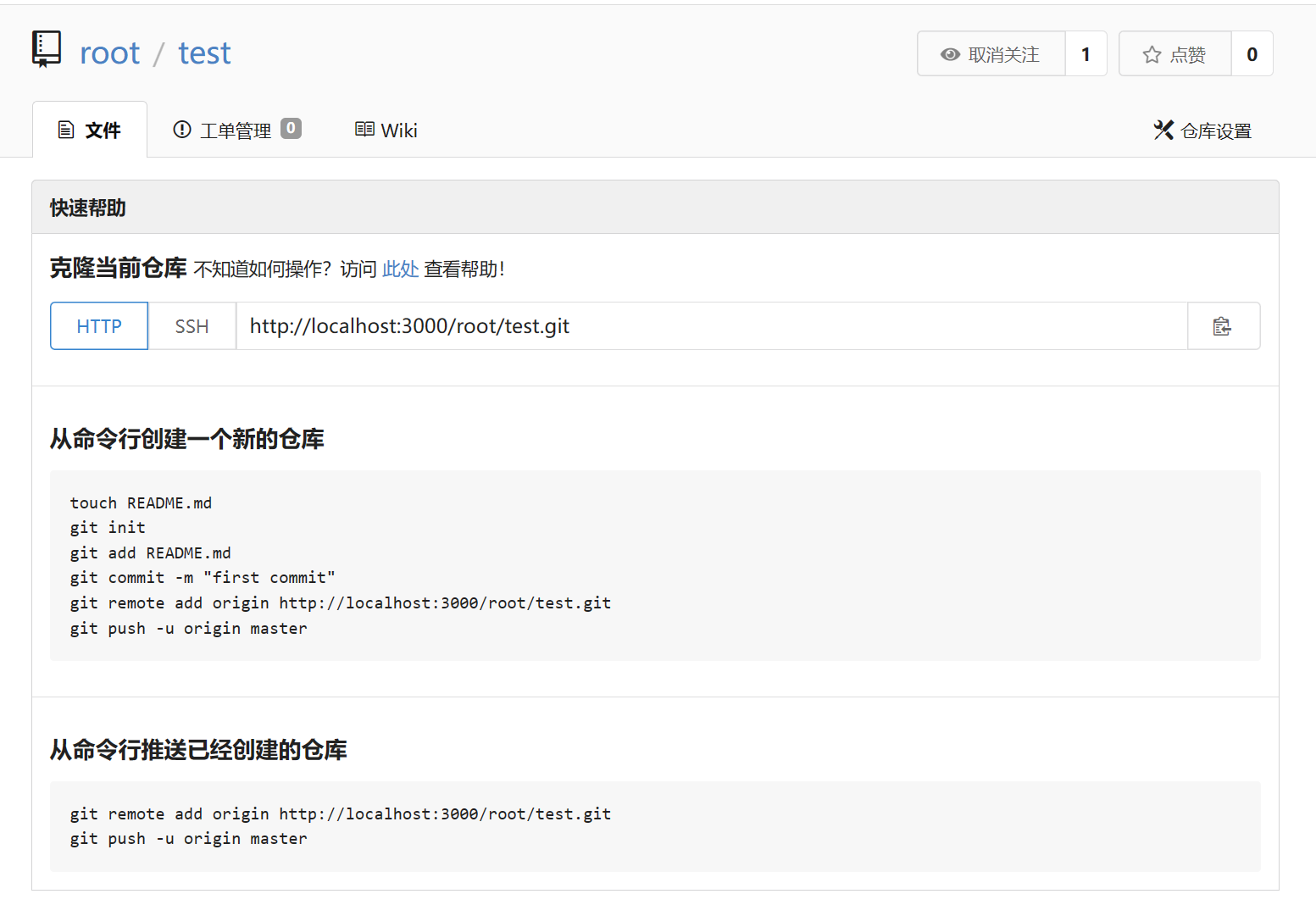Screen dimensions: 1316x905
Task: Click the exclamation icon of 工单管理
Action: pyautogui.click(x=181, y=130)
